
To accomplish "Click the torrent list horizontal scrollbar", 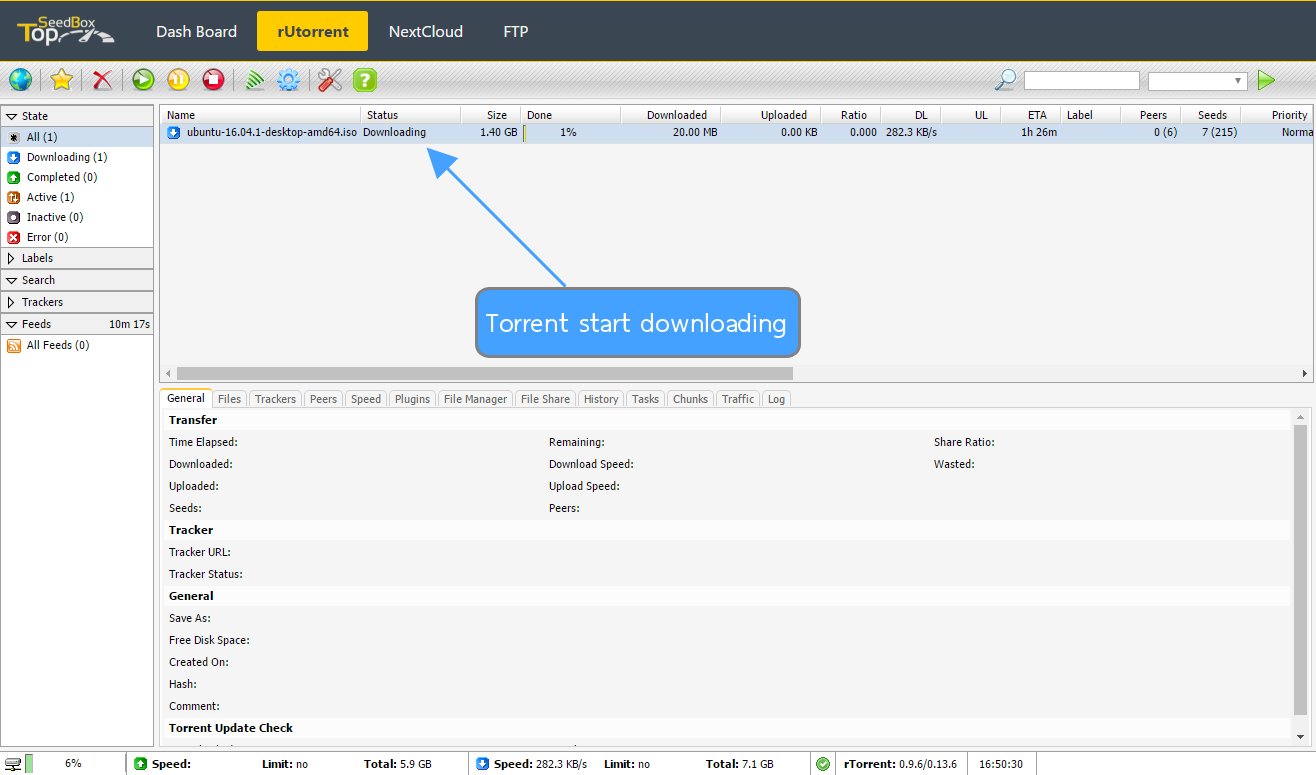I will click(486, 373).
